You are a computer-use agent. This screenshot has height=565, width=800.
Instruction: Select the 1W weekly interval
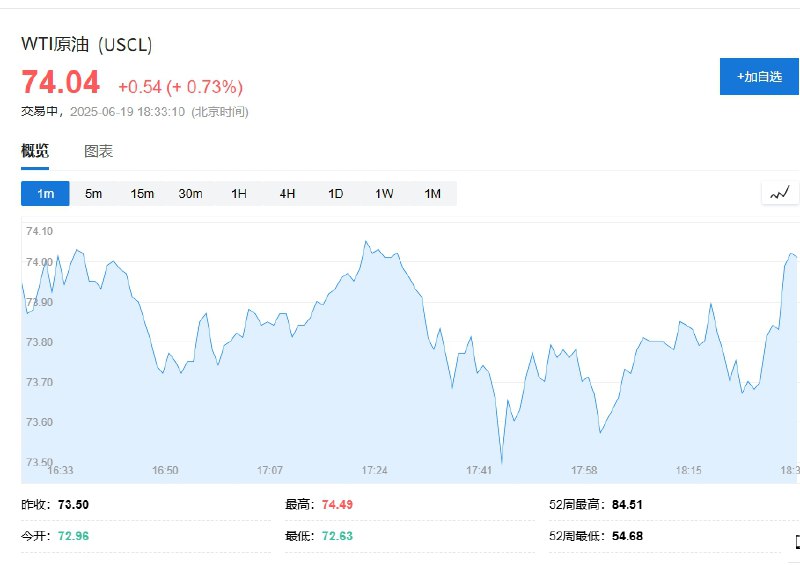[384, 193]
